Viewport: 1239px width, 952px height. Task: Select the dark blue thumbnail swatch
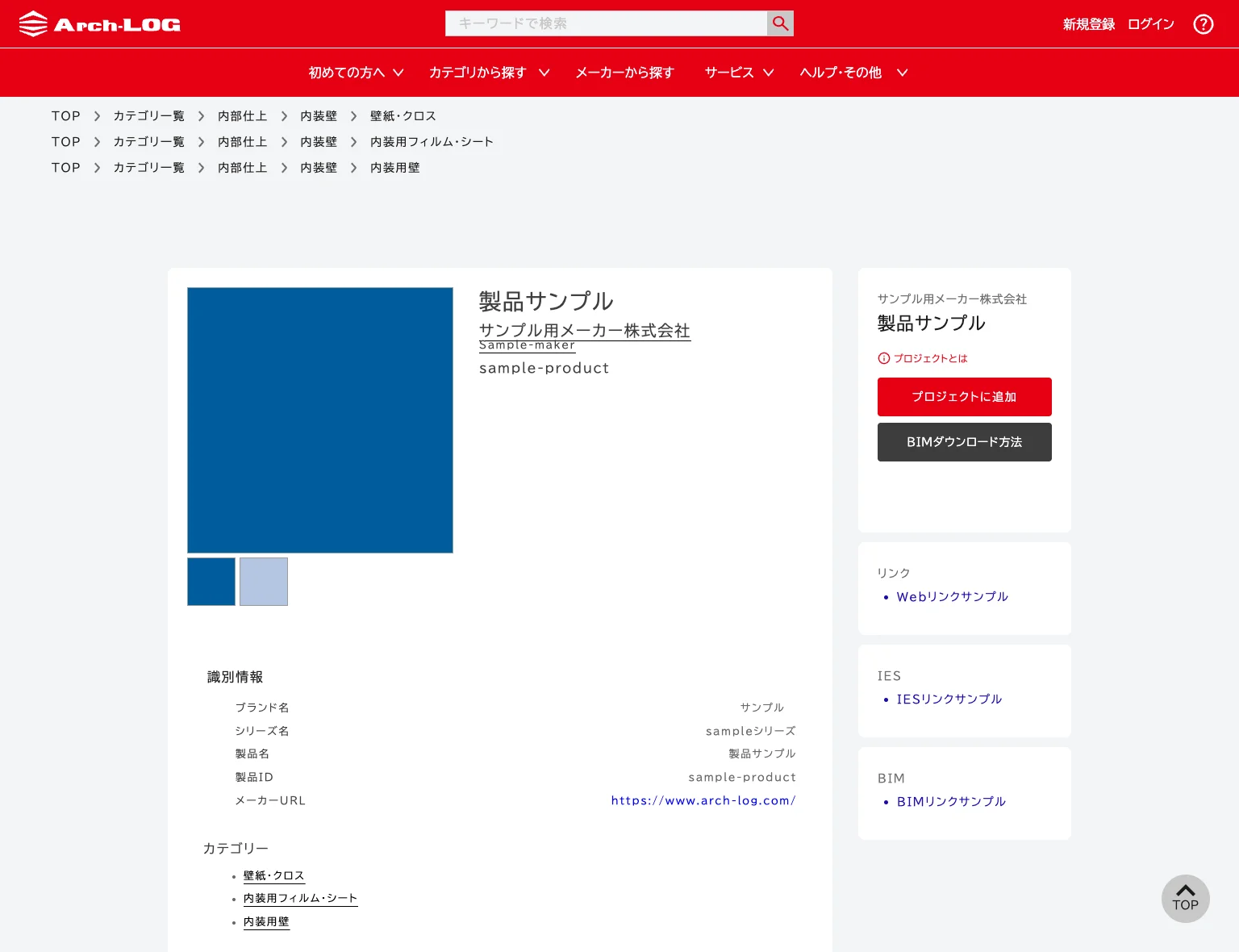coord(211,582)
